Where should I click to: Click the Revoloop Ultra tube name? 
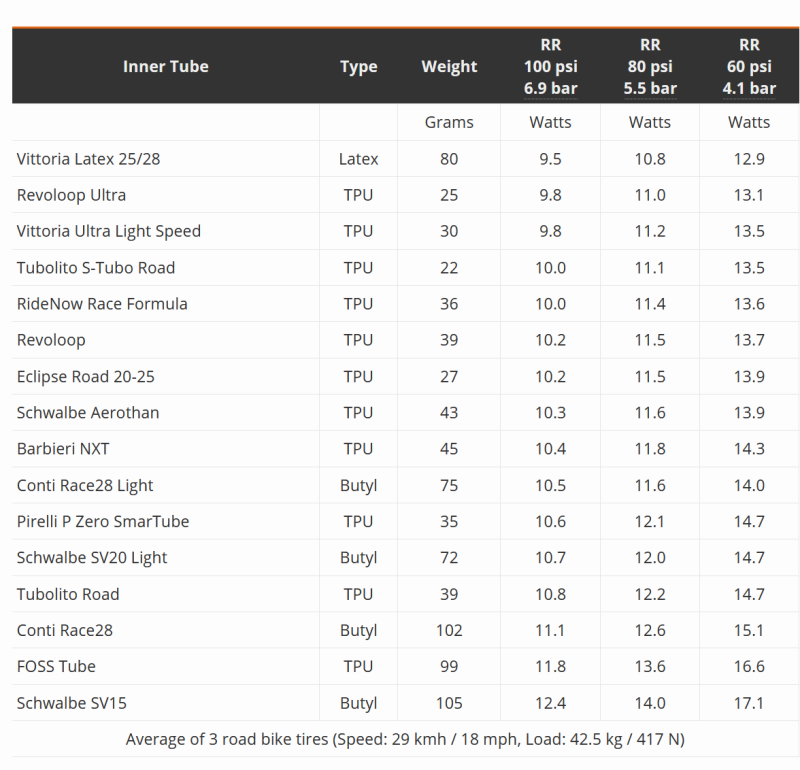71,195
